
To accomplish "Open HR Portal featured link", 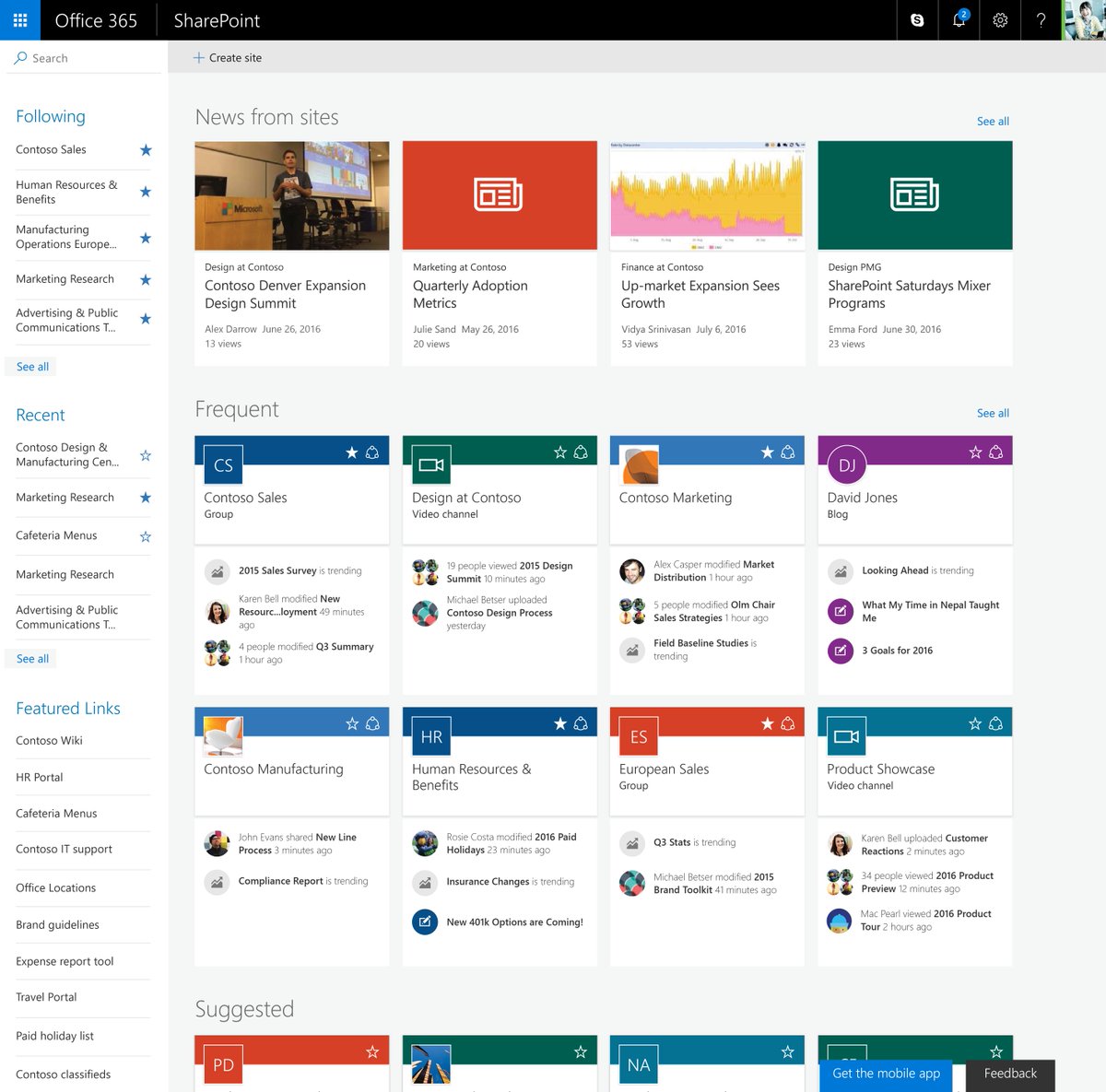I will [40, 778].
